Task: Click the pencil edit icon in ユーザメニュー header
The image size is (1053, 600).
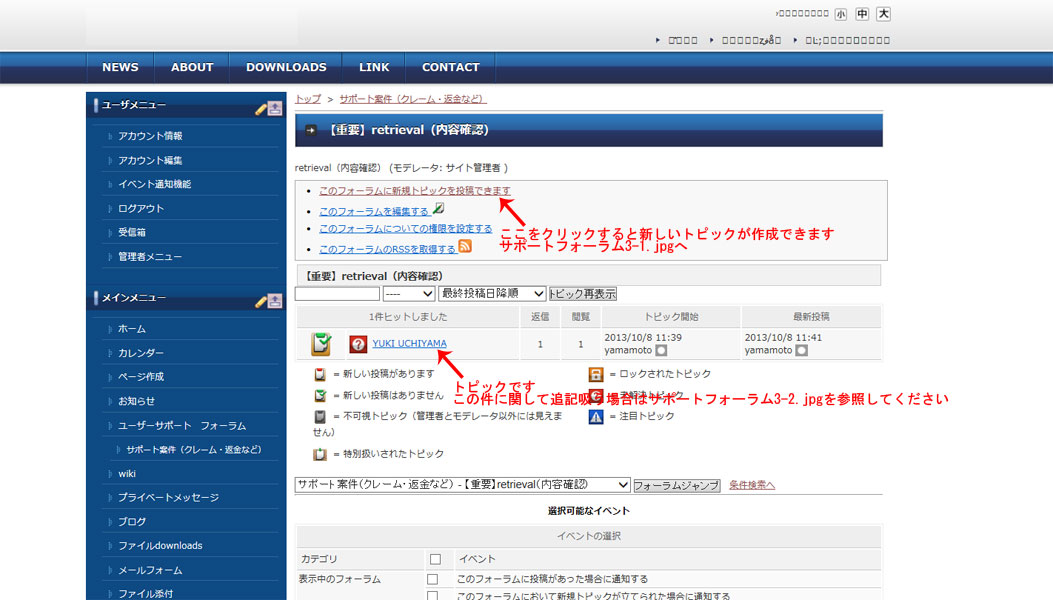Action: click(261, 110)
